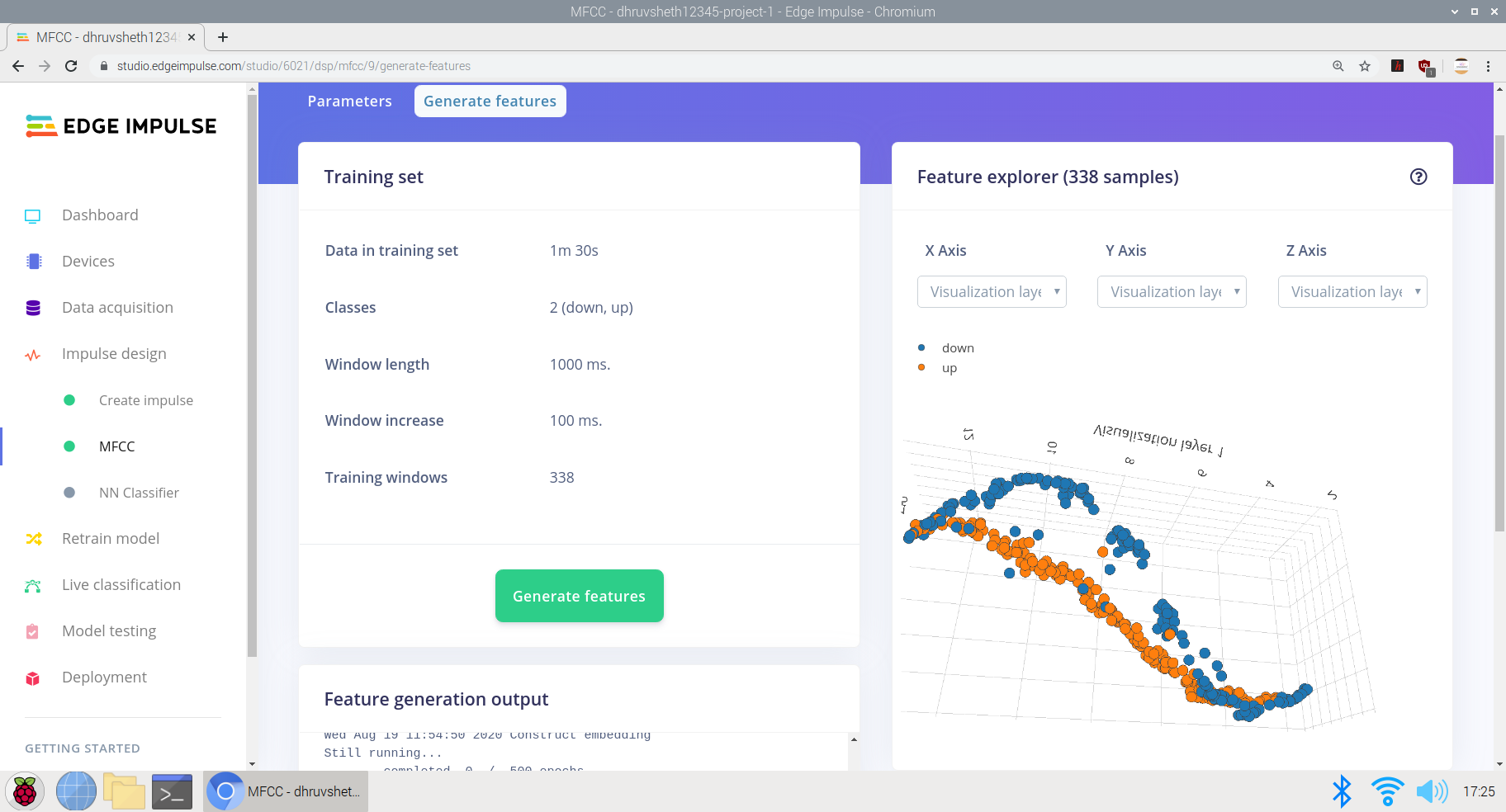This screenshot has width=1506, height=812.
Task: Click the Model testing clipboard icon
Action: pyautogui.click(x=33, y=631)
